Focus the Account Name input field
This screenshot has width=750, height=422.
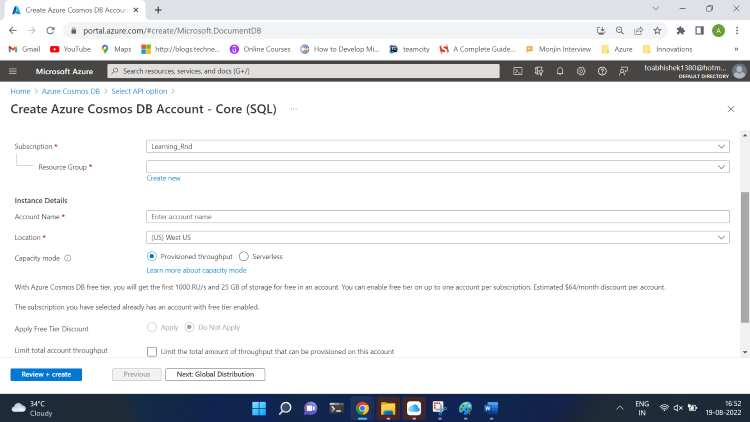click(x=438, y=217)
